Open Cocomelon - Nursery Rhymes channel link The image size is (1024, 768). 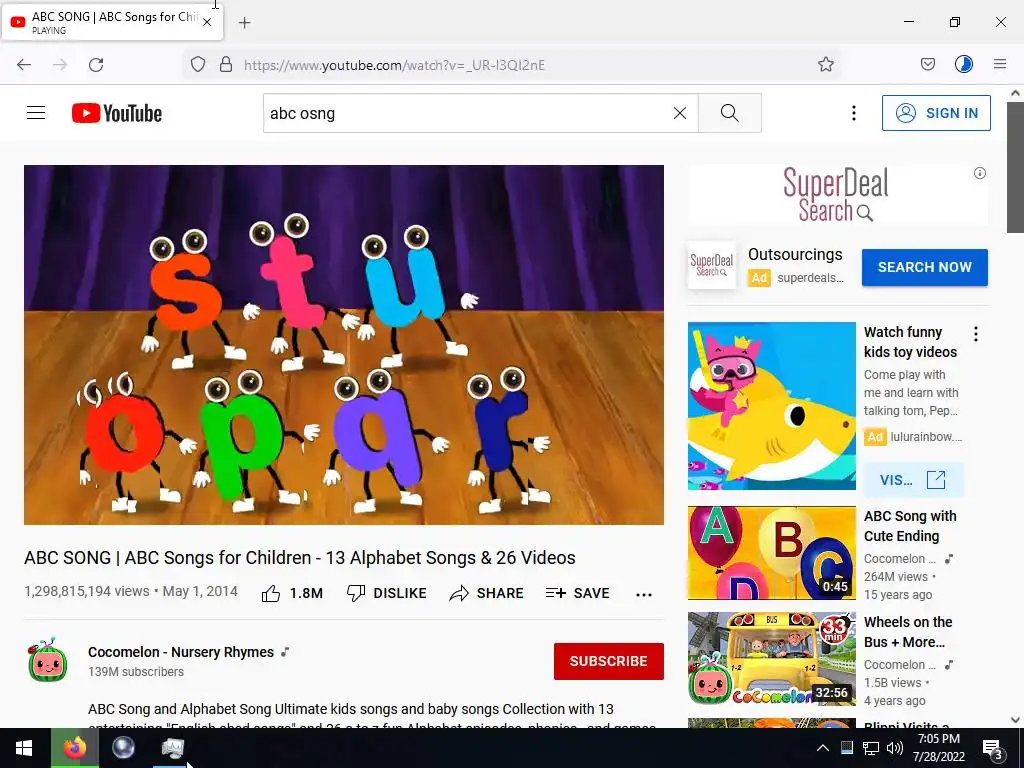(181, 652)
